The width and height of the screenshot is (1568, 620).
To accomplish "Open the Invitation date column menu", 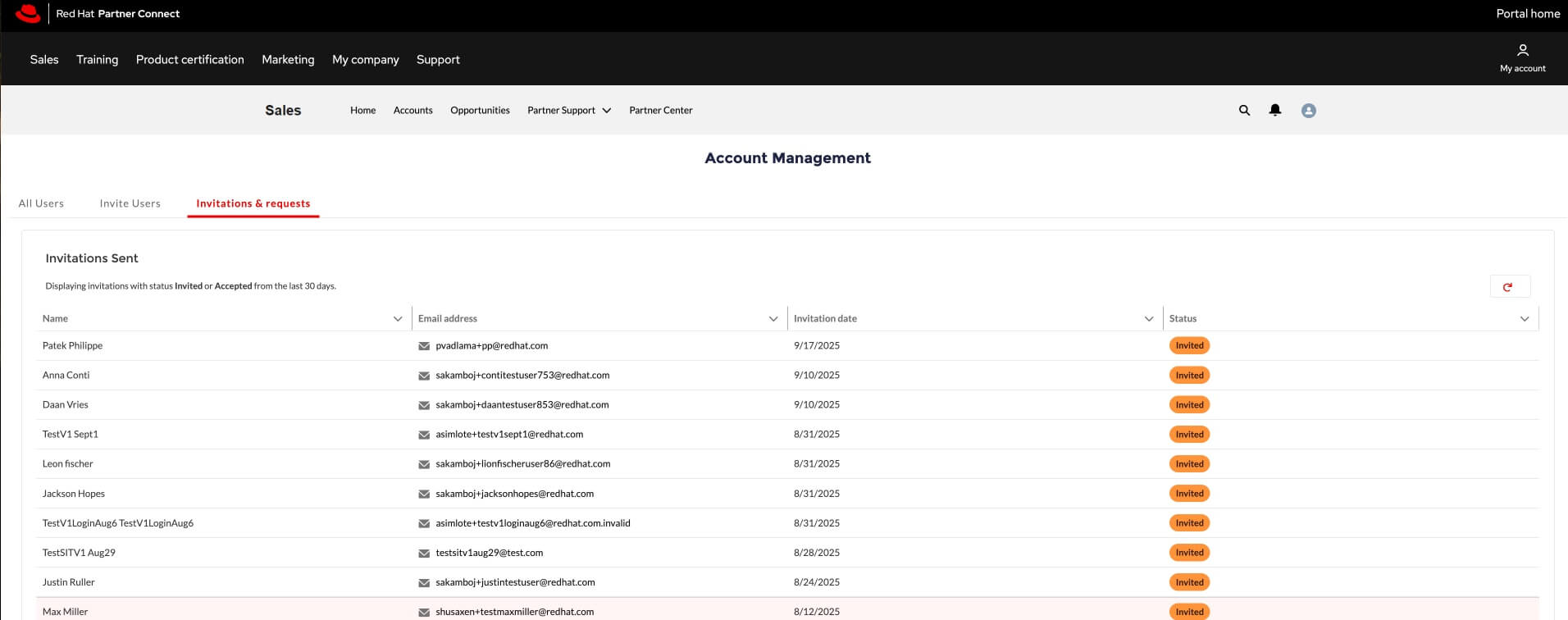I will click(x=1148, y=319).
